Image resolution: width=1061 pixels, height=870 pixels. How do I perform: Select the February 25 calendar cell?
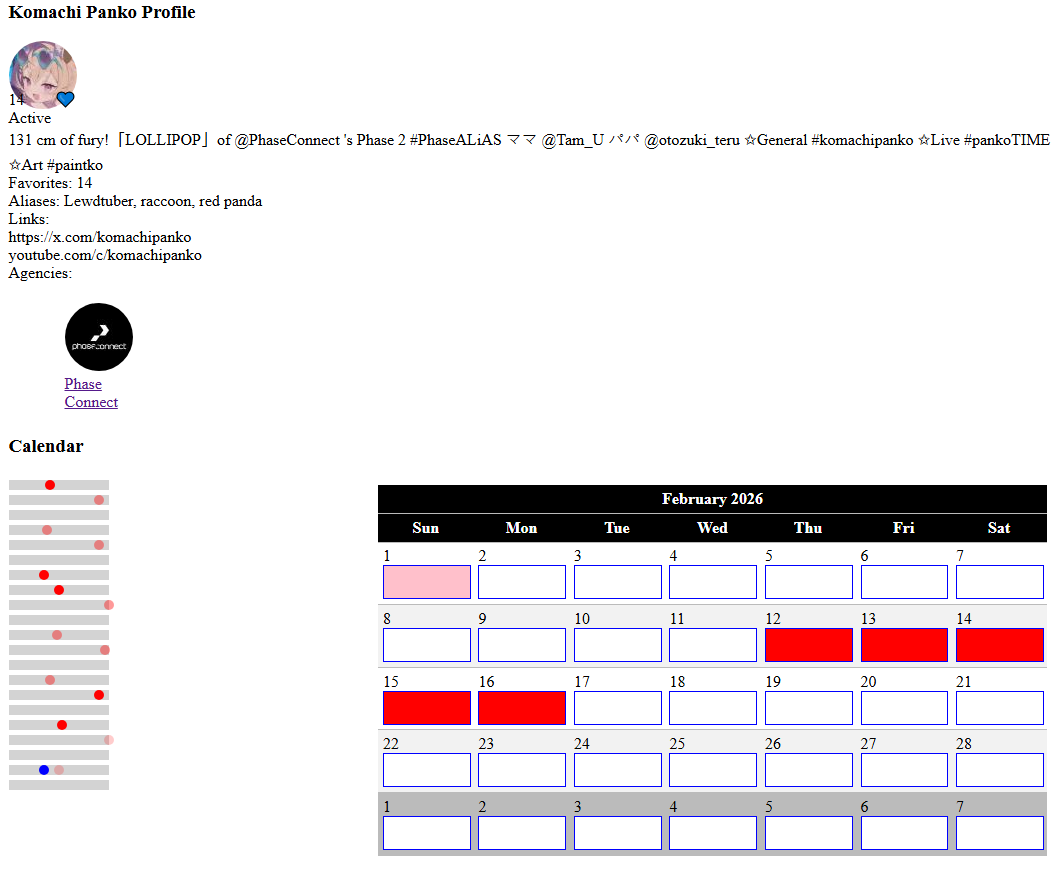713,770
